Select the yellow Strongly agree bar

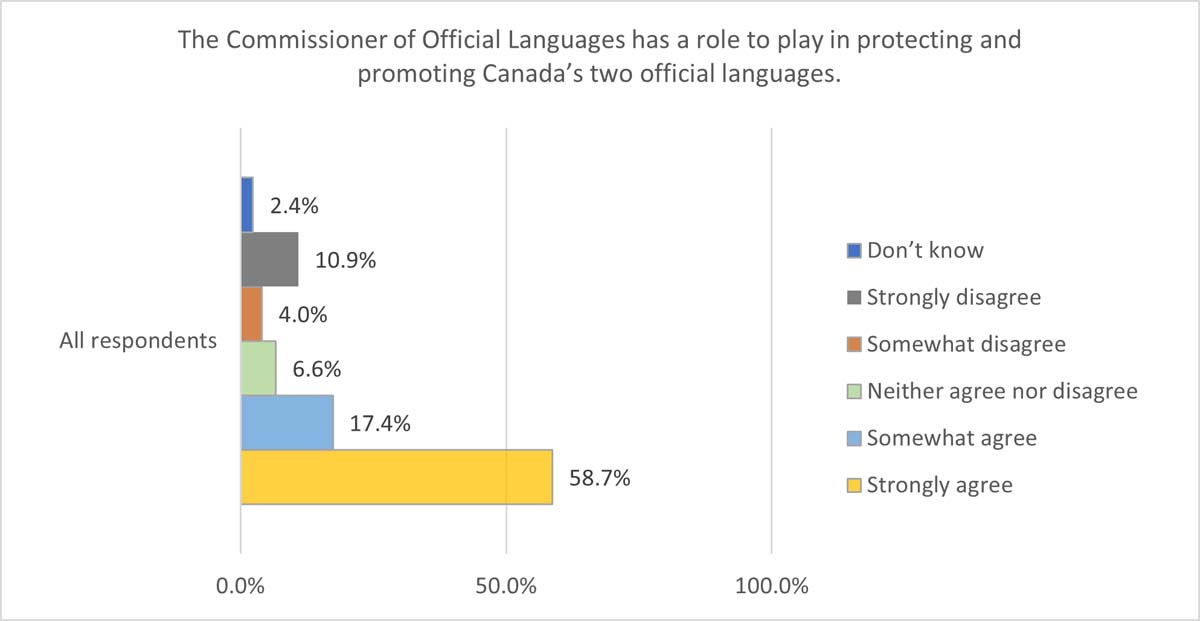click(396, 477)
